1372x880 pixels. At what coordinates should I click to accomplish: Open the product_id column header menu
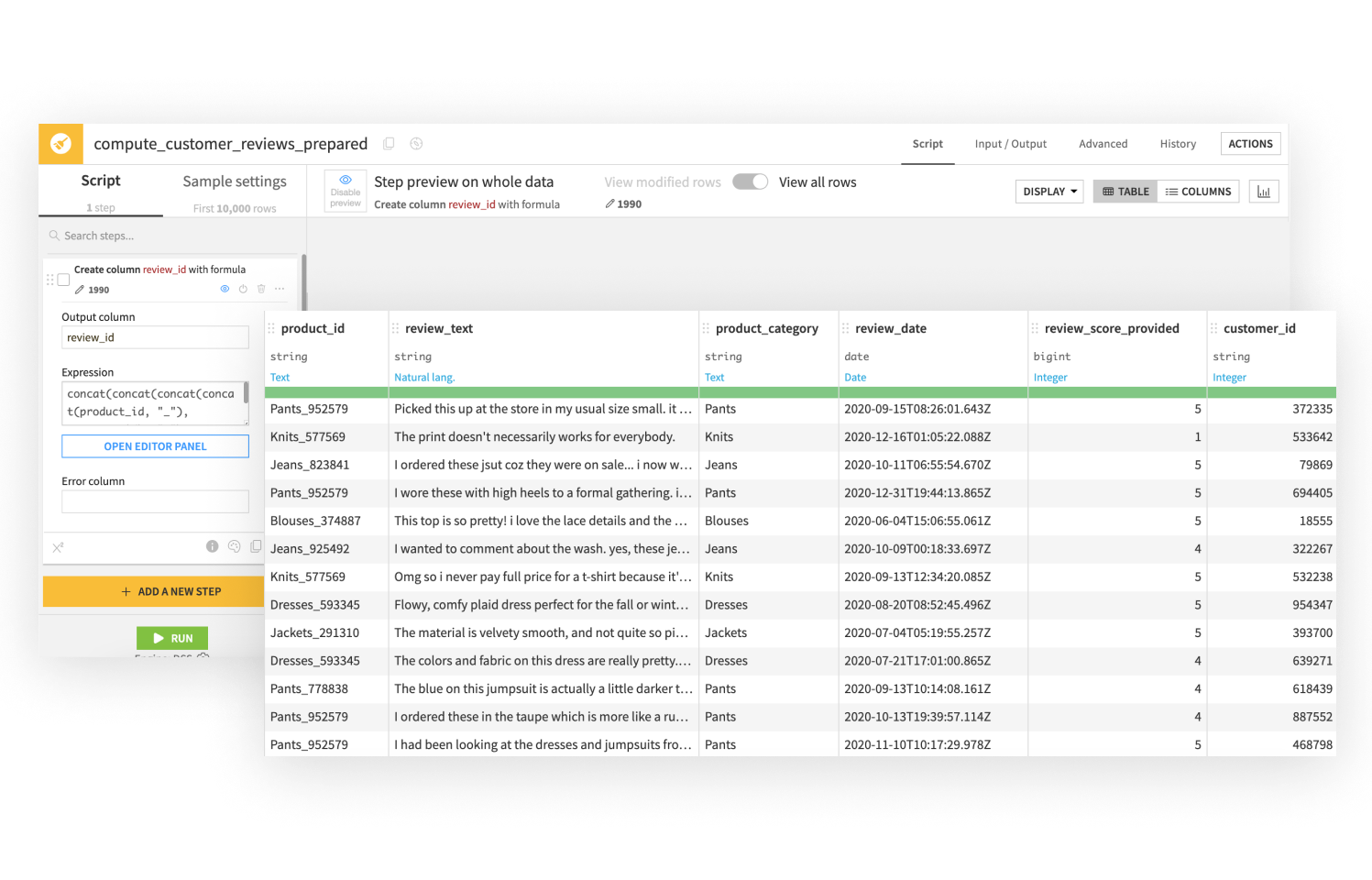tap(313, 328)
